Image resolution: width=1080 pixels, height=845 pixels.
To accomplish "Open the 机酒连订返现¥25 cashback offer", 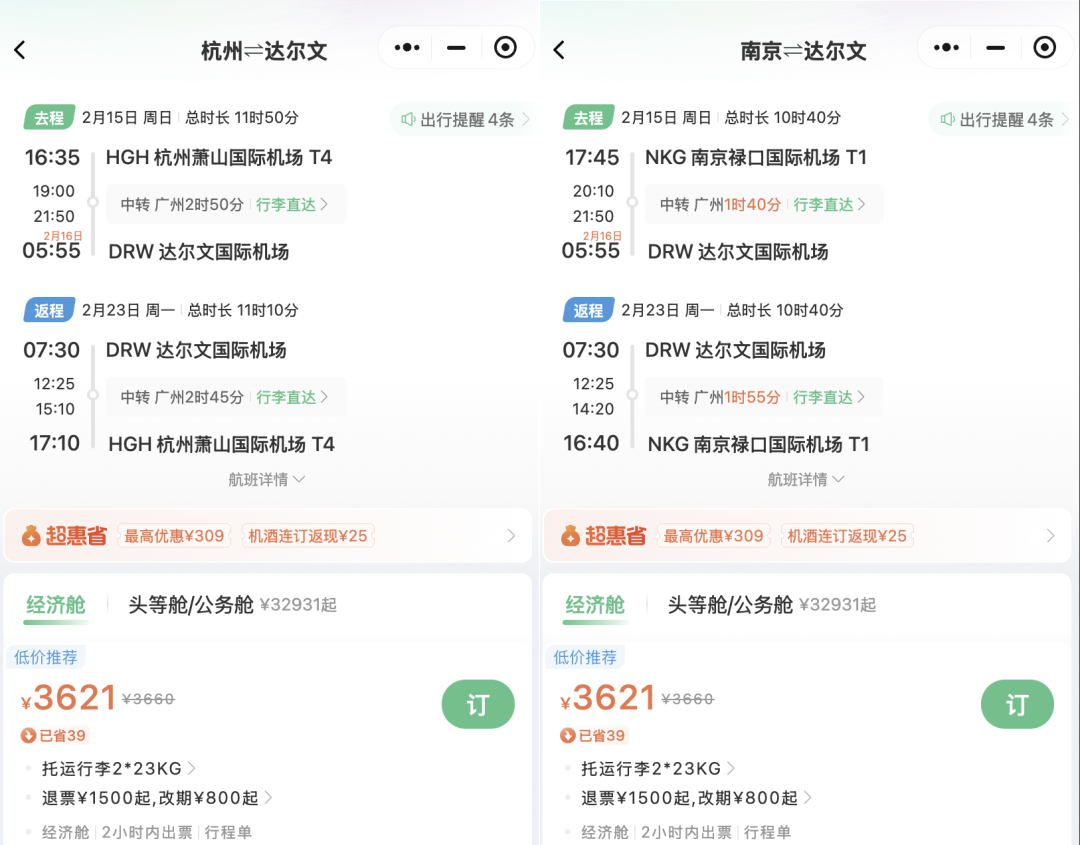I will [x=310, y=535].
